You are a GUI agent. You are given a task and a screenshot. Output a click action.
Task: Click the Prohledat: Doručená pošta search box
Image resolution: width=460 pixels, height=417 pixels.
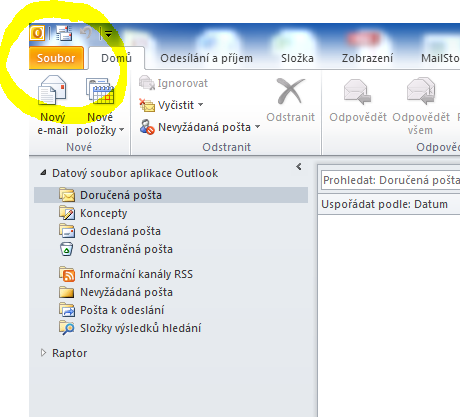pyautogui.click(x=391, y=180)
